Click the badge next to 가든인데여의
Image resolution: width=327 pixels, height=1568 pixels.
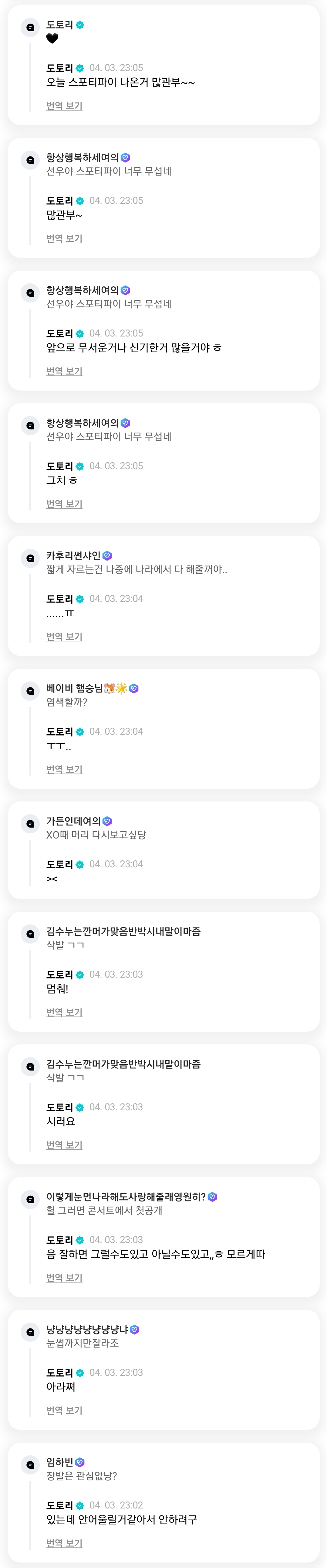pyautogui.click(x=107, y=821)
